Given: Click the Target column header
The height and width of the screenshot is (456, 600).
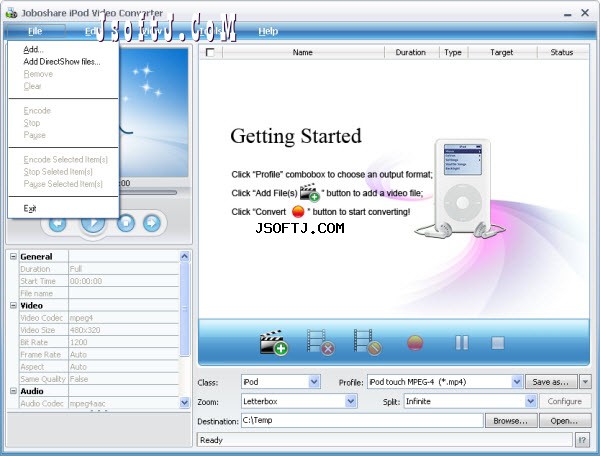Looking at the screenshot, I should (502, 52).
